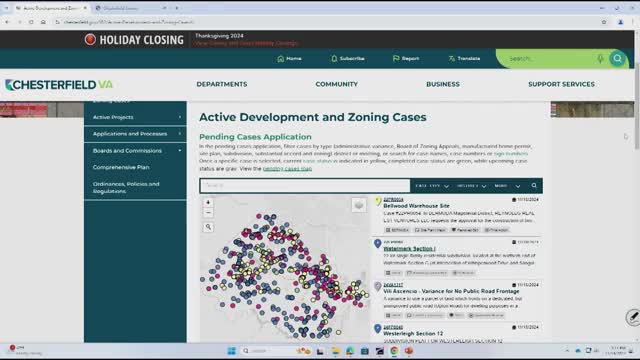640x360 pixels.
Task: Open the Bellwood Warehouse Site case
Action: click(x=416, y=206)
